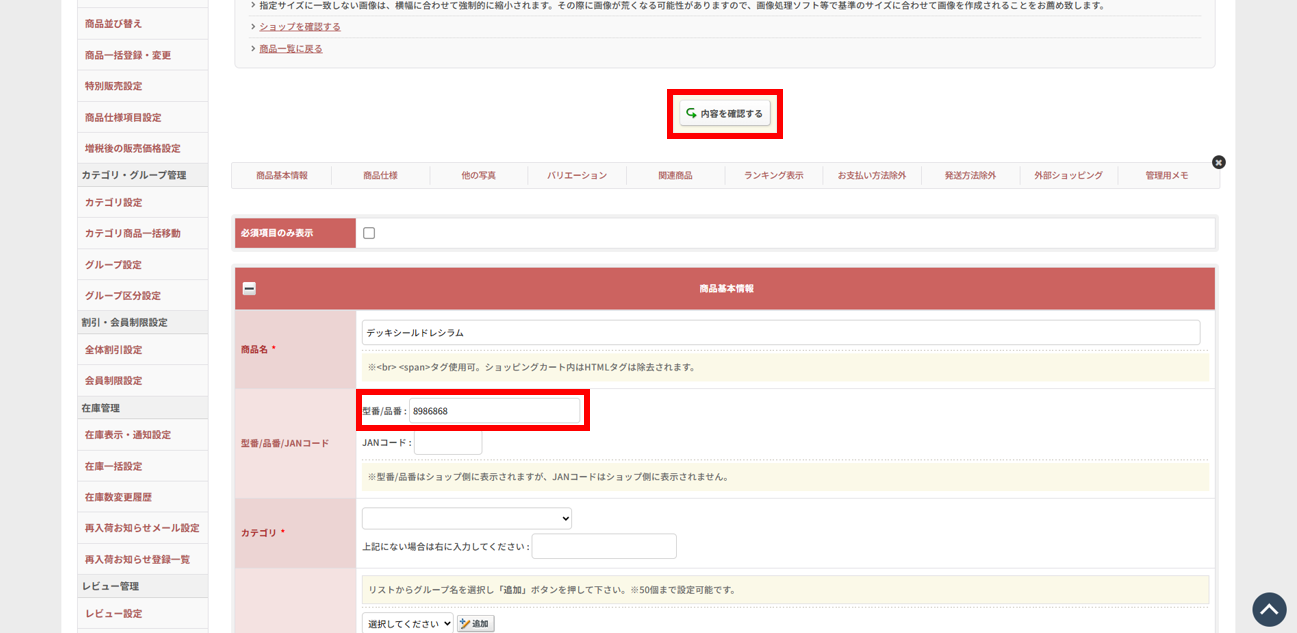1297x633 pixels.
Task: Select 全体割引設定 in the sidebar
Action: point(113,350)
